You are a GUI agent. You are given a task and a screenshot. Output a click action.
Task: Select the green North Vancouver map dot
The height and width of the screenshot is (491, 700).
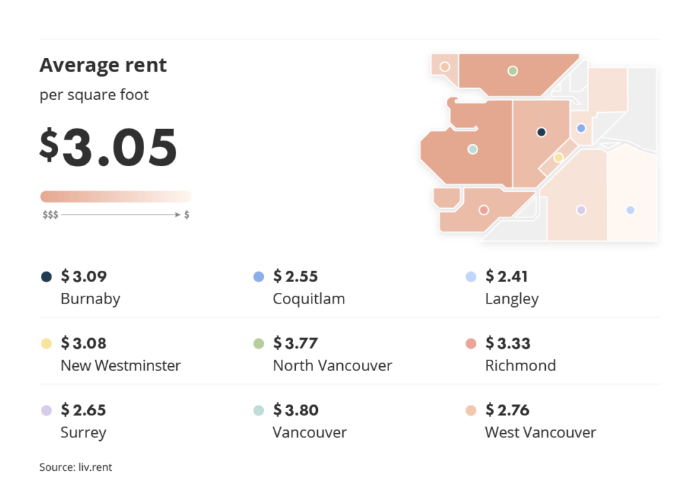(x=512, y=71)
